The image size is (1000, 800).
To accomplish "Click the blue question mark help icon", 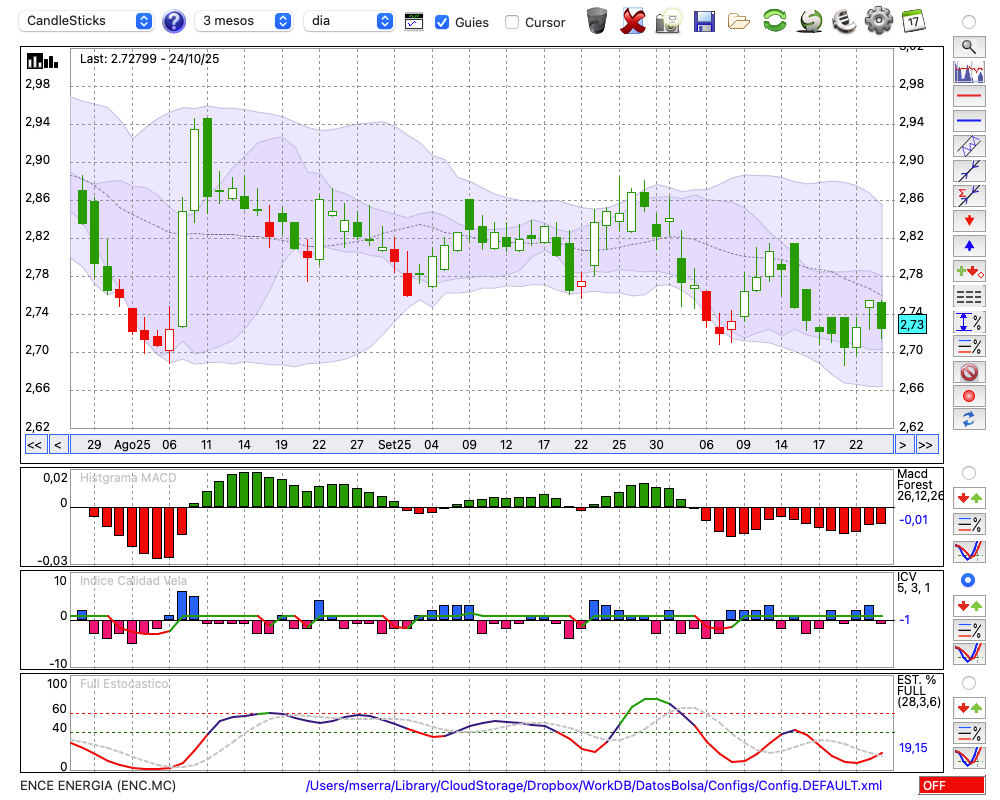I will (x=174, y=21).
